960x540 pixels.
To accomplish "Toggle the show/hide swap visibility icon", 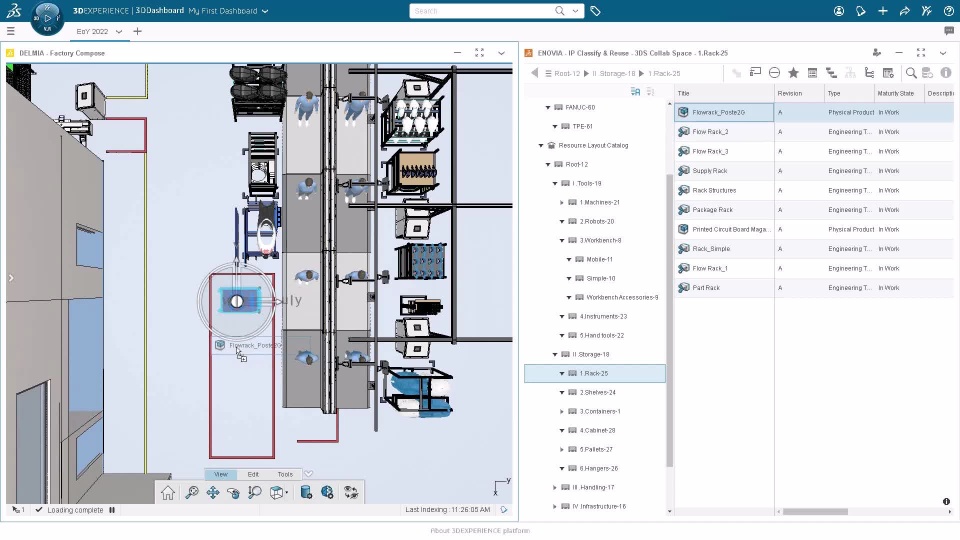I will click(351, 493).
